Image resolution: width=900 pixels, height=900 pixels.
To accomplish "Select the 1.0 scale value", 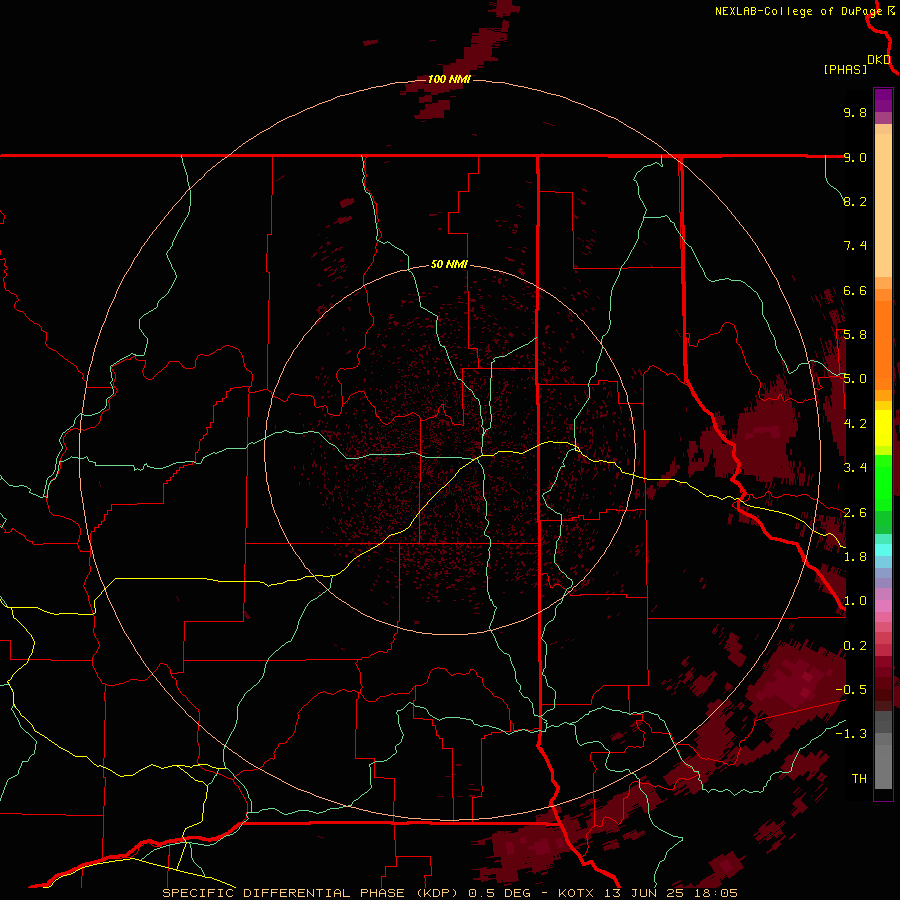I will pyautogui.click(x=855, y=600).
